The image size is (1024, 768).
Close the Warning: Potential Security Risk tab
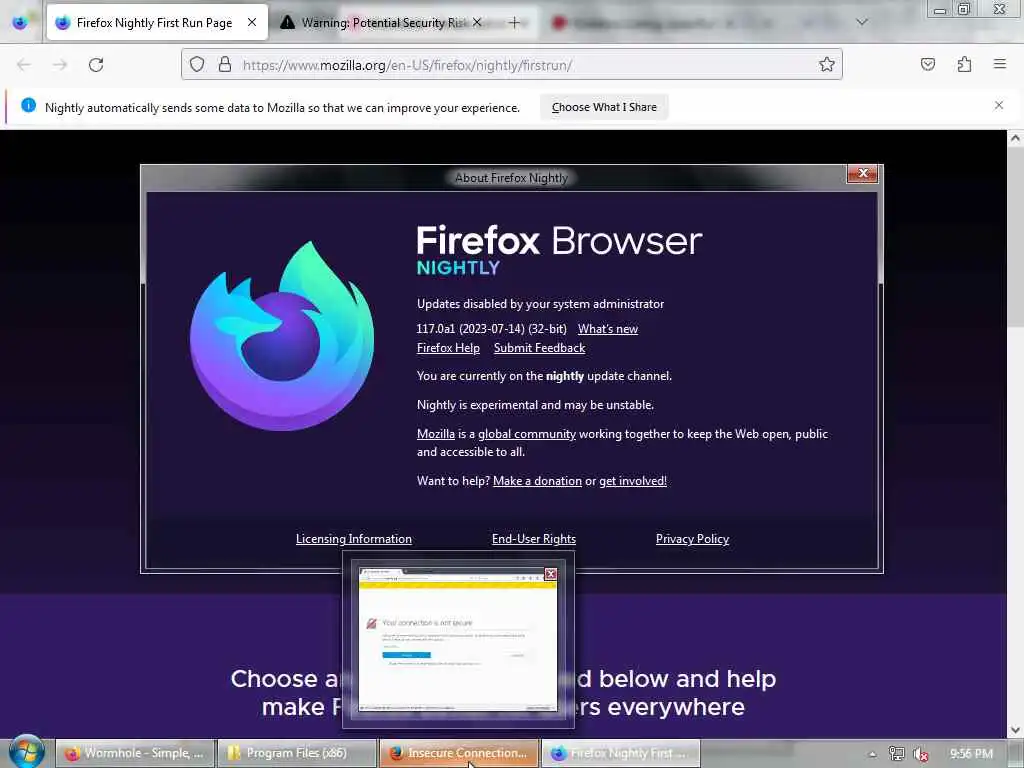(x=477, y=22)
